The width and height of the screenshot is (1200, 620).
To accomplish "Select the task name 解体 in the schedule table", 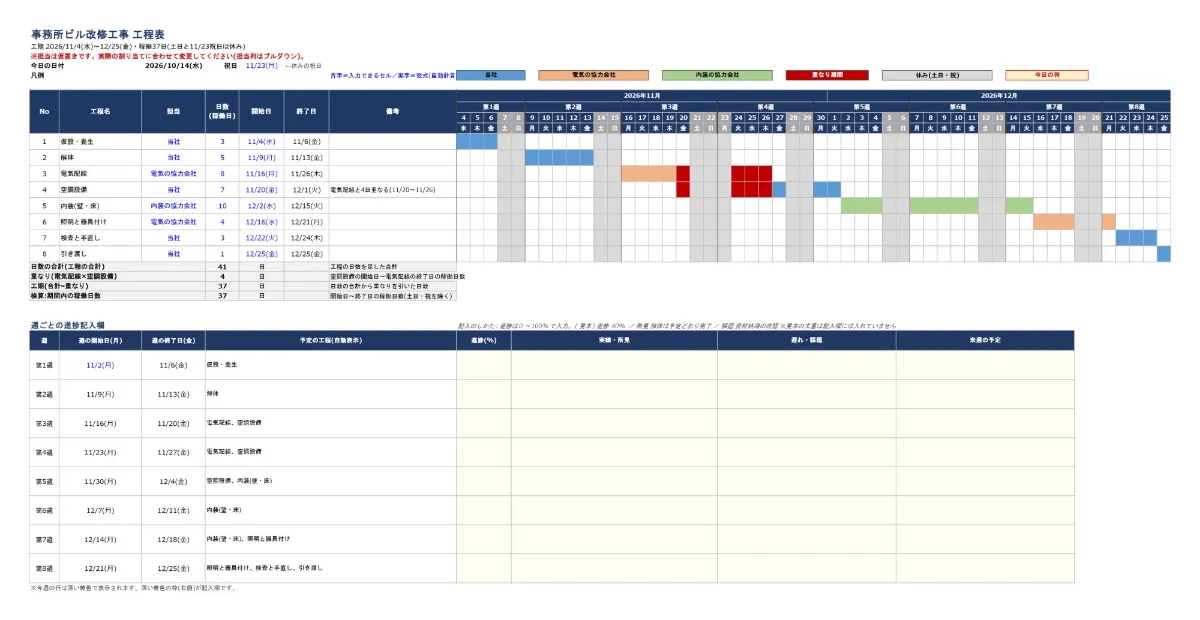I will [x=100, y=157].
